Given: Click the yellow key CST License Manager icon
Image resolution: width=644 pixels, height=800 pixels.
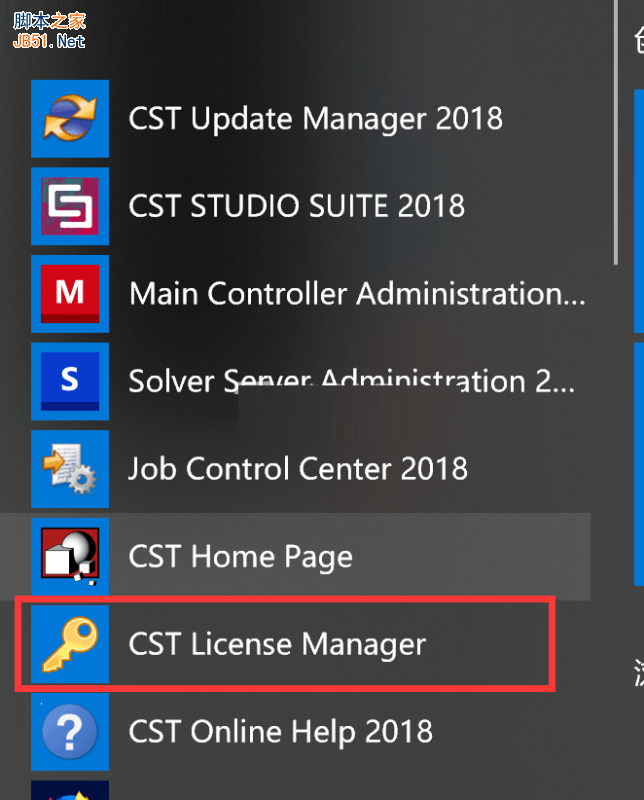Looking at the screenshot, I should 70,644.
